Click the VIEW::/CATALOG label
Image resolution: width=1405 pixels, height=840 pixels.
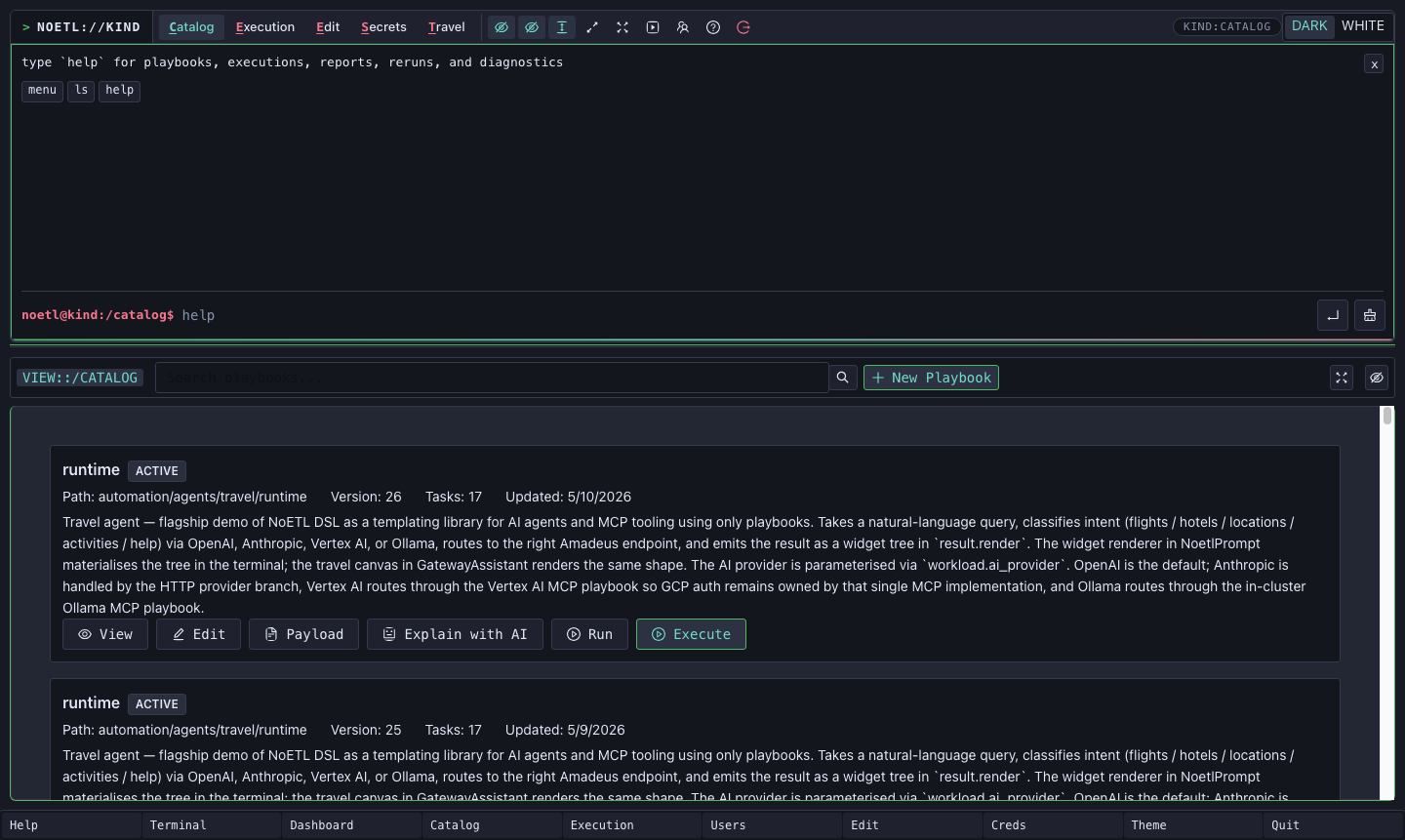80,378
